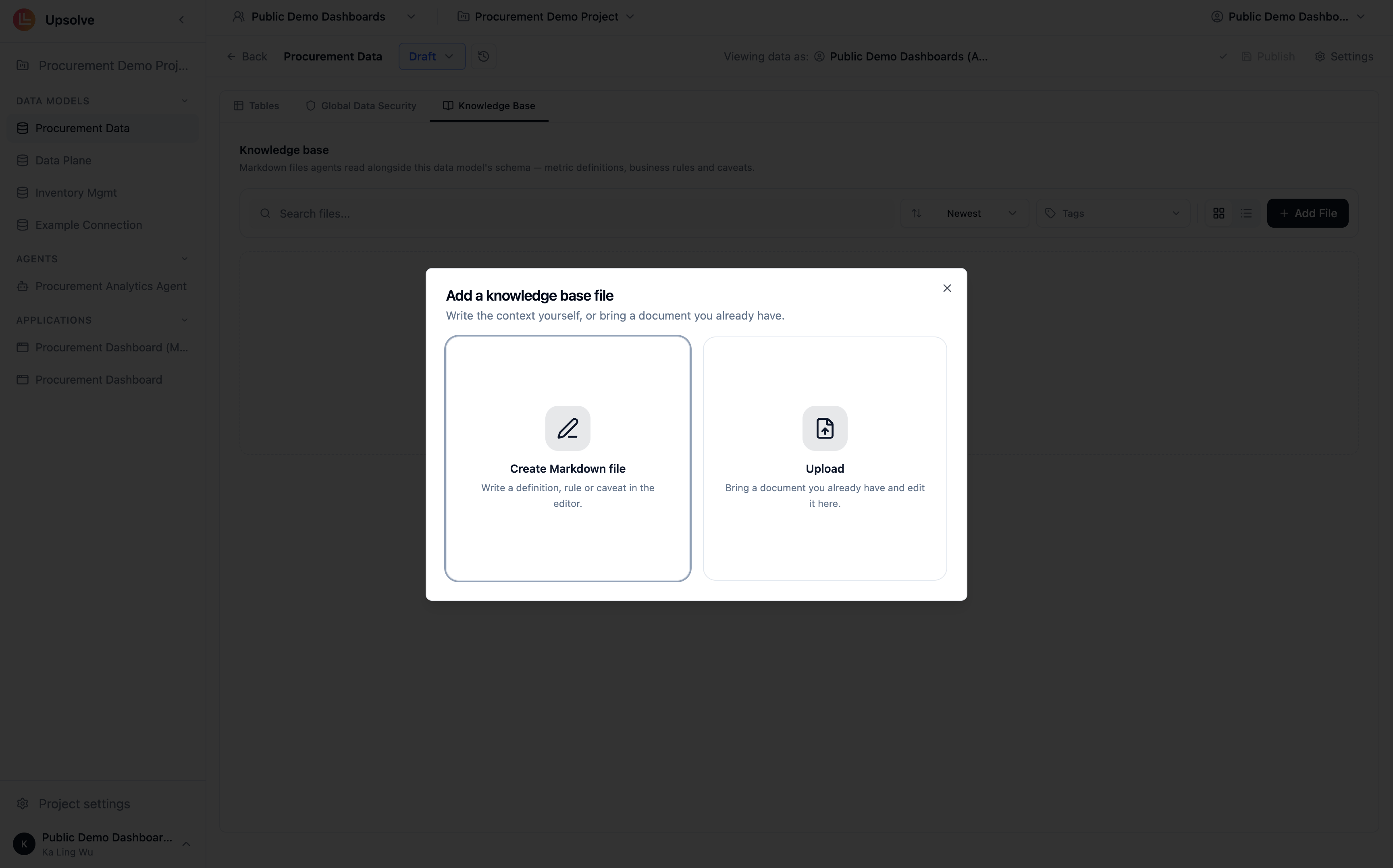Open Procurement Dashboard (M... application
The width and height of the screenshot is (1393, 868).
103,347
